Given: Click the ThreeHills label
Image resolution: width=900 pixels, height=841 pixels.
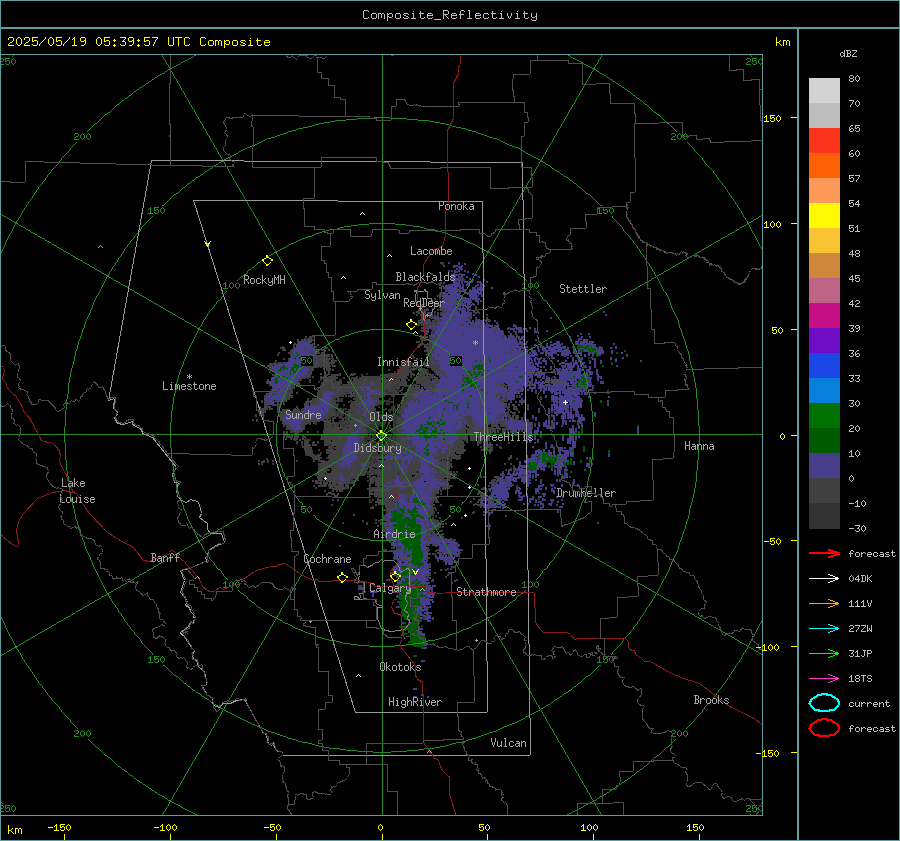Looking at the screenshot, I should point(503,437).
